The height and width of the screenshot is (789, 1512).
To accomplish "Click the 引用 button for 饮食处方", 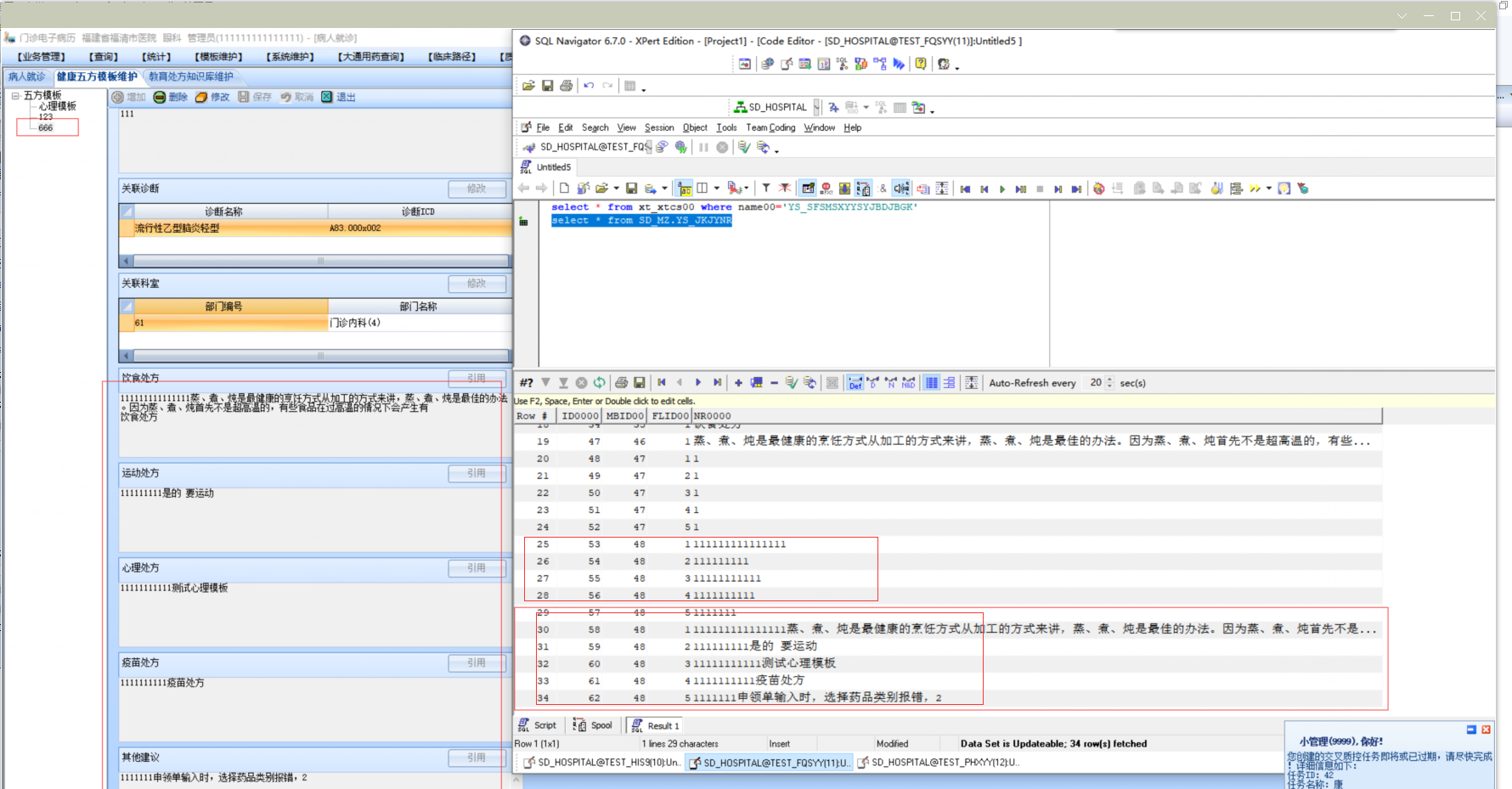I will [477, 378].
